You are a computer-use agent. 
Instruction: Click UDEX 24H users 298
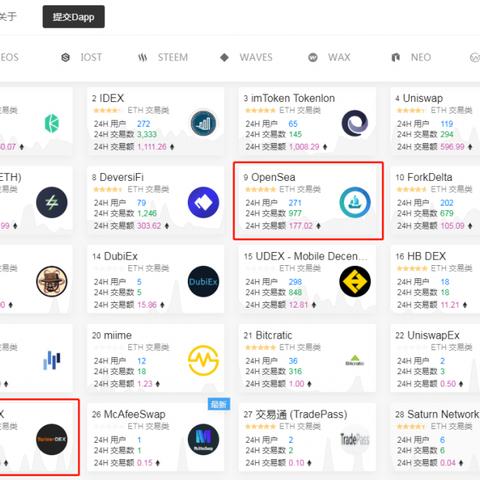coord(295,282)
